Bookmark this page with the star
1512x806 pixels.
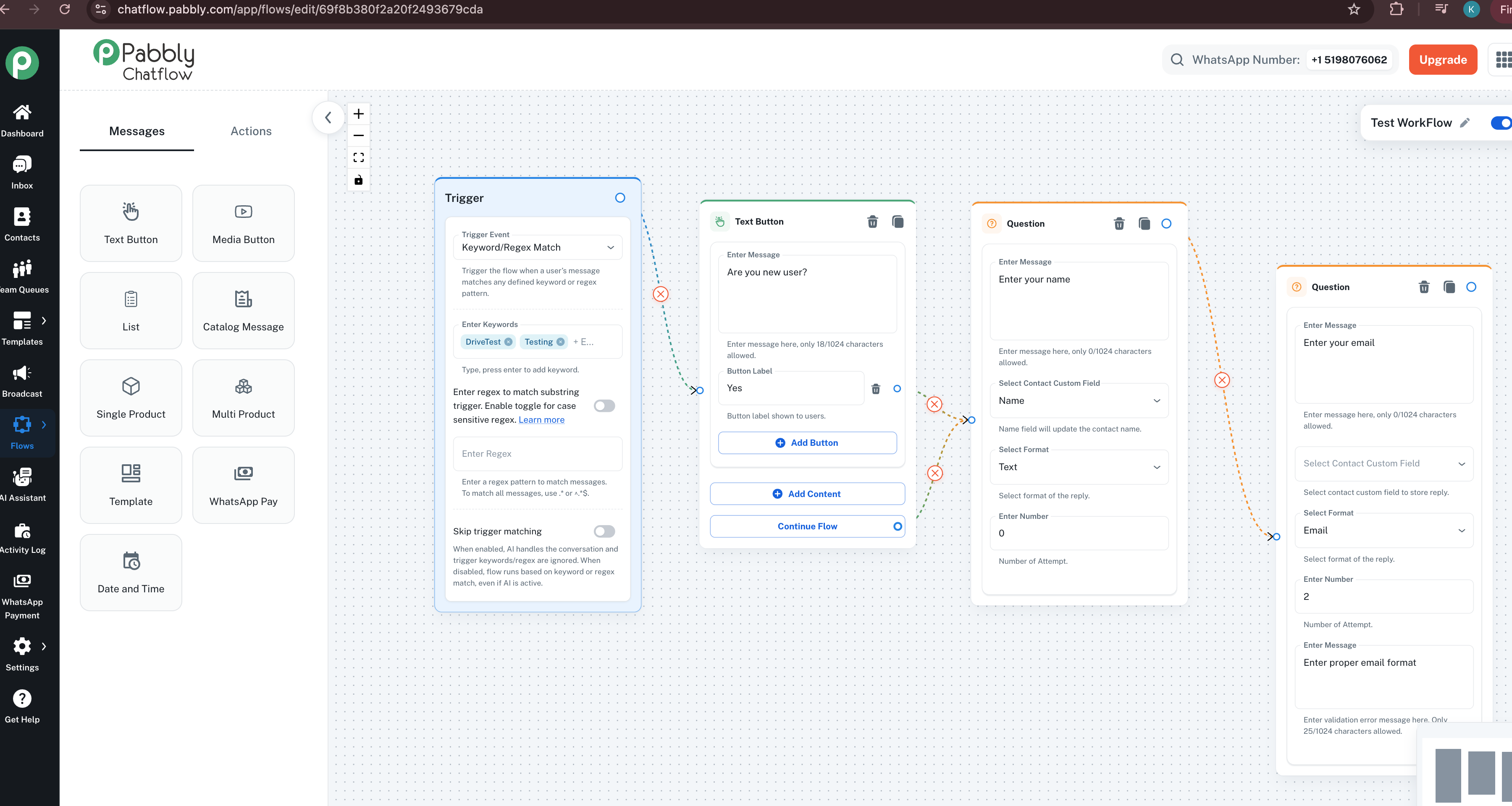click(1354, 9)
